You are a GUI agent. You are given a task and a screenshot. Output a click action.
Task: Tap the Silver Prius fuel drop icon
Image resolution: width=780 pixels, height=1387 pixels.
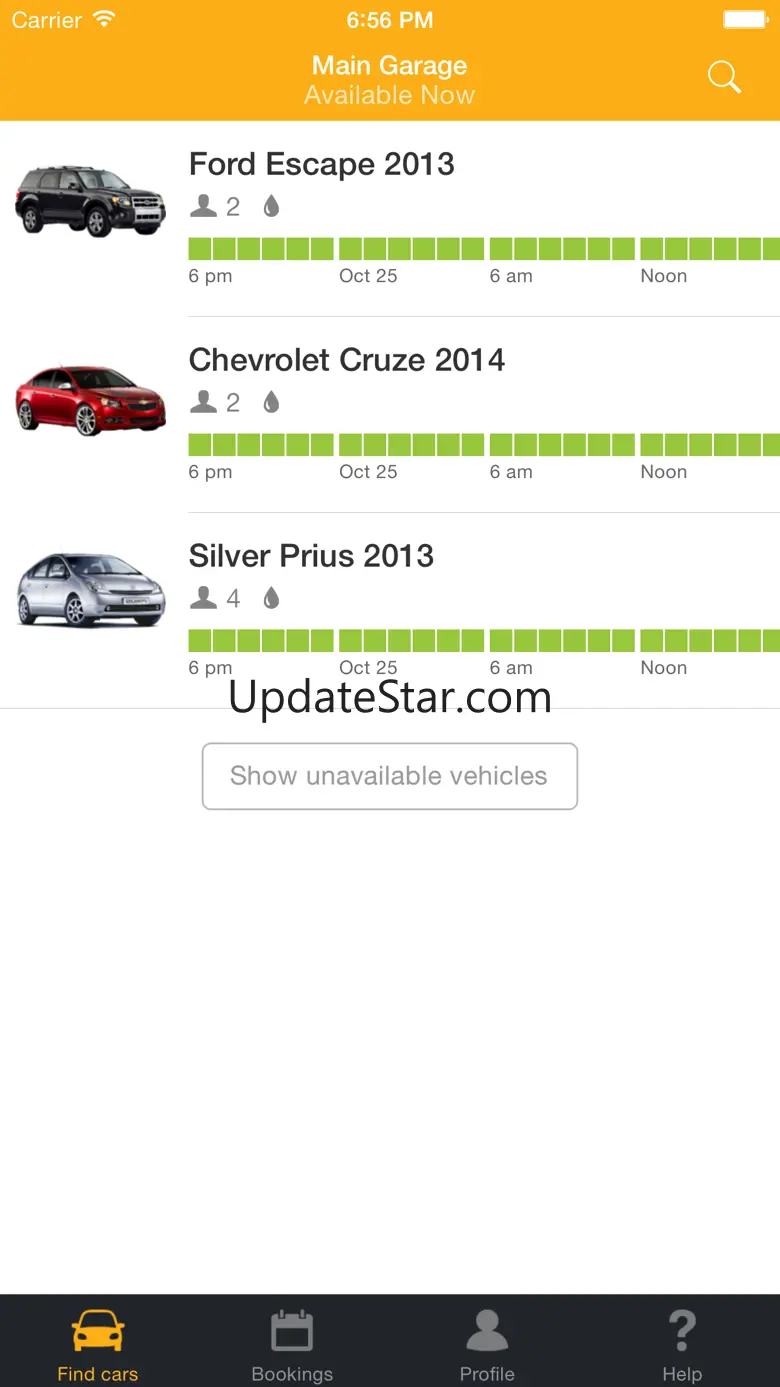271,598
